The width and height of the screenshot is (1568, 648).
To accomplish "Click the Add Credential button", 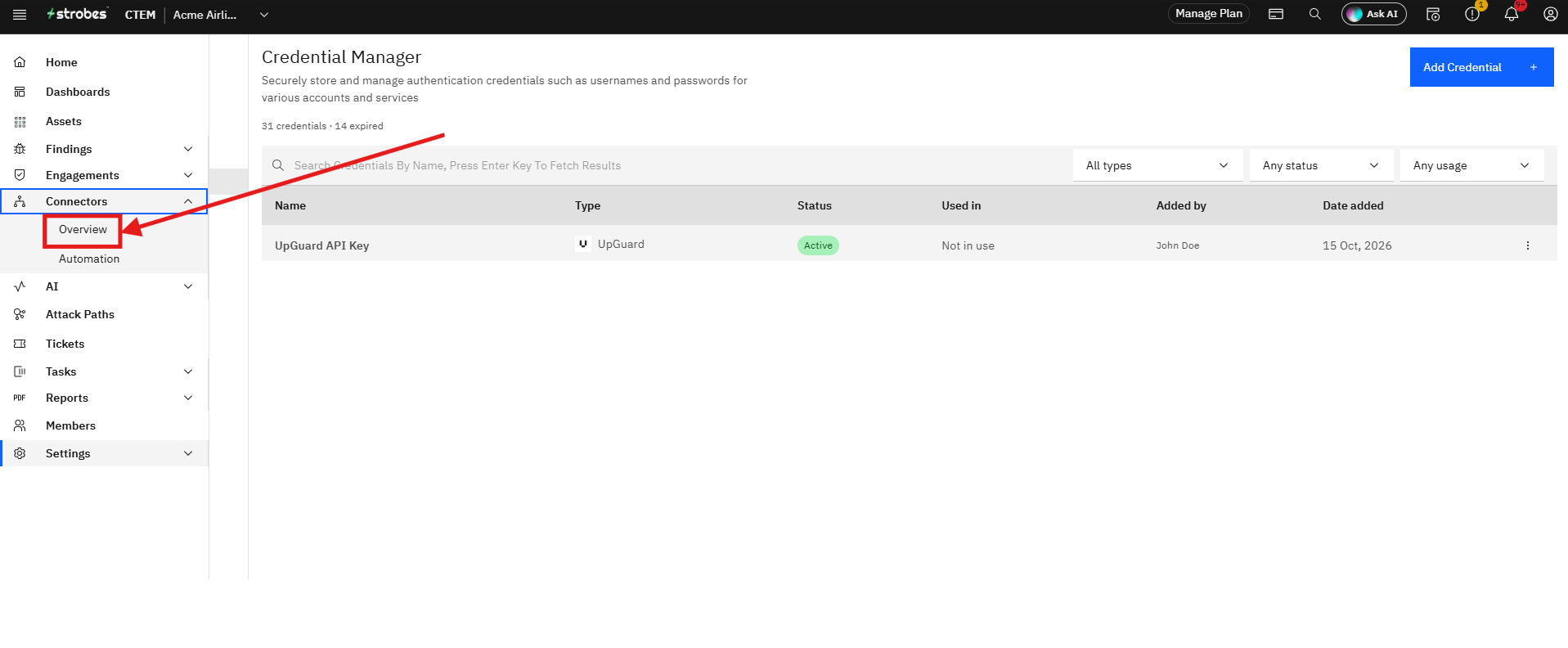I will pyautogui.click(x=1481, y=67).
